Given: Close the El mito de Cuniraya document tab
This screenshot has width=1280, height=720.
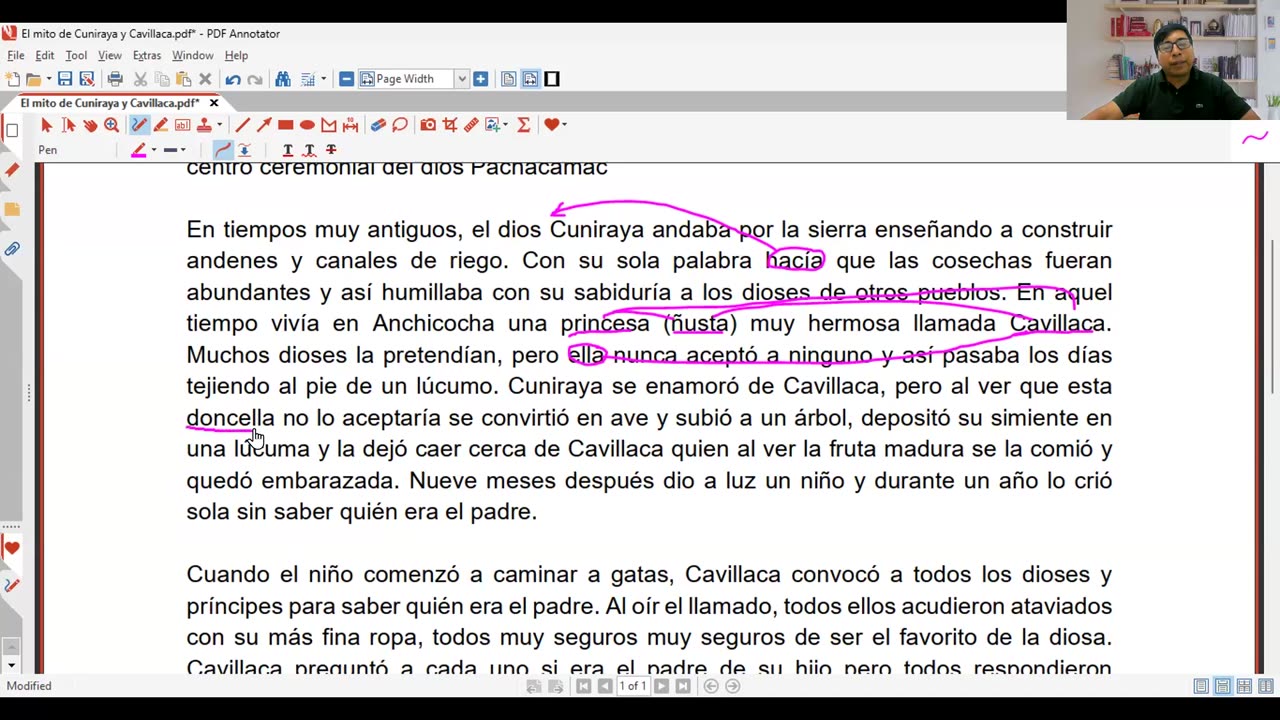Looking at the screenshot, I should point(214,103).
